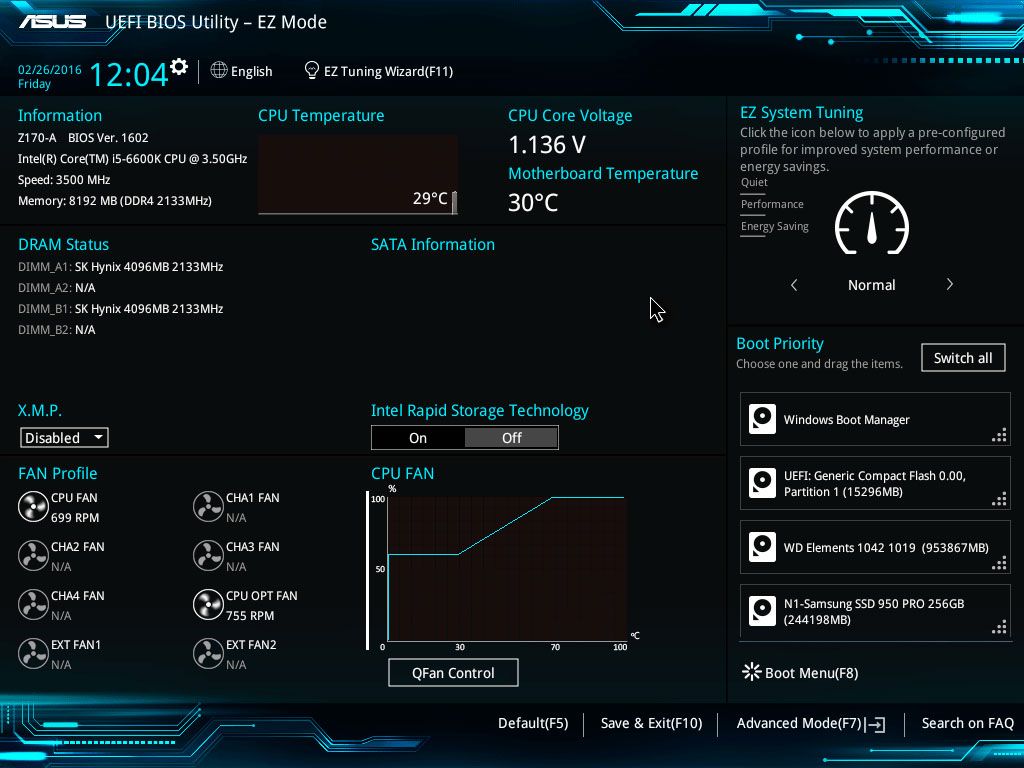Click the CHA1 FAN icon

(208, 507)
